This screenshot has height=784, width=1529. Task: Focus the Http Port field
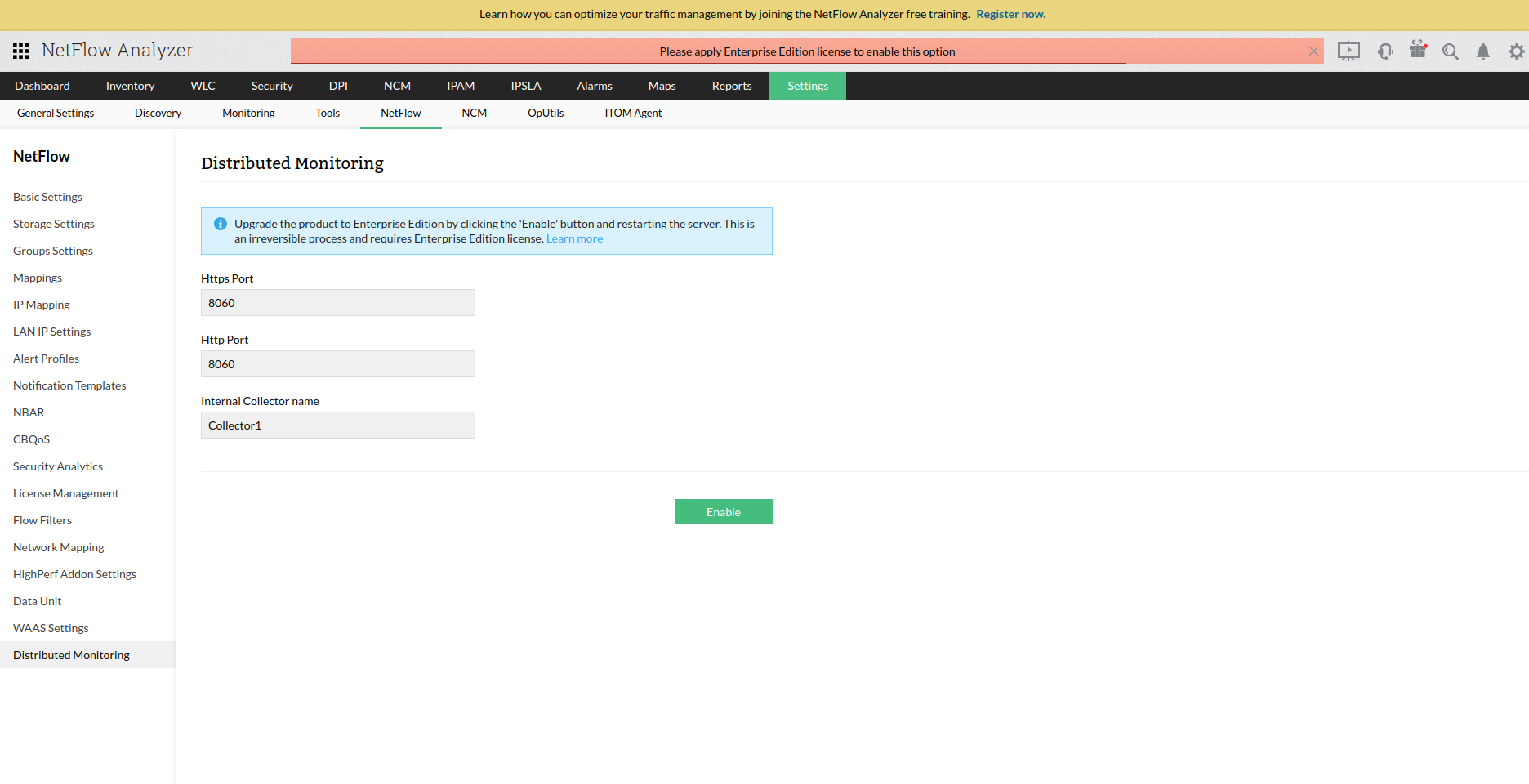tap(338, 364)
